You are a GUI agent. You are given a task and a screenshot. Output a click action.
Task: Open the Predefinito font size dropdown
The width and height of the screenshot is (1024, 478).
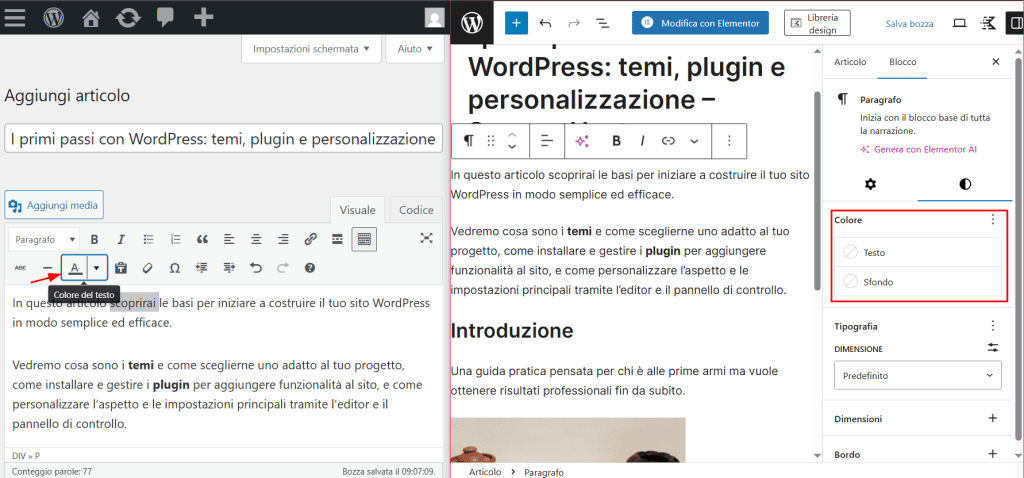[918, 375]
